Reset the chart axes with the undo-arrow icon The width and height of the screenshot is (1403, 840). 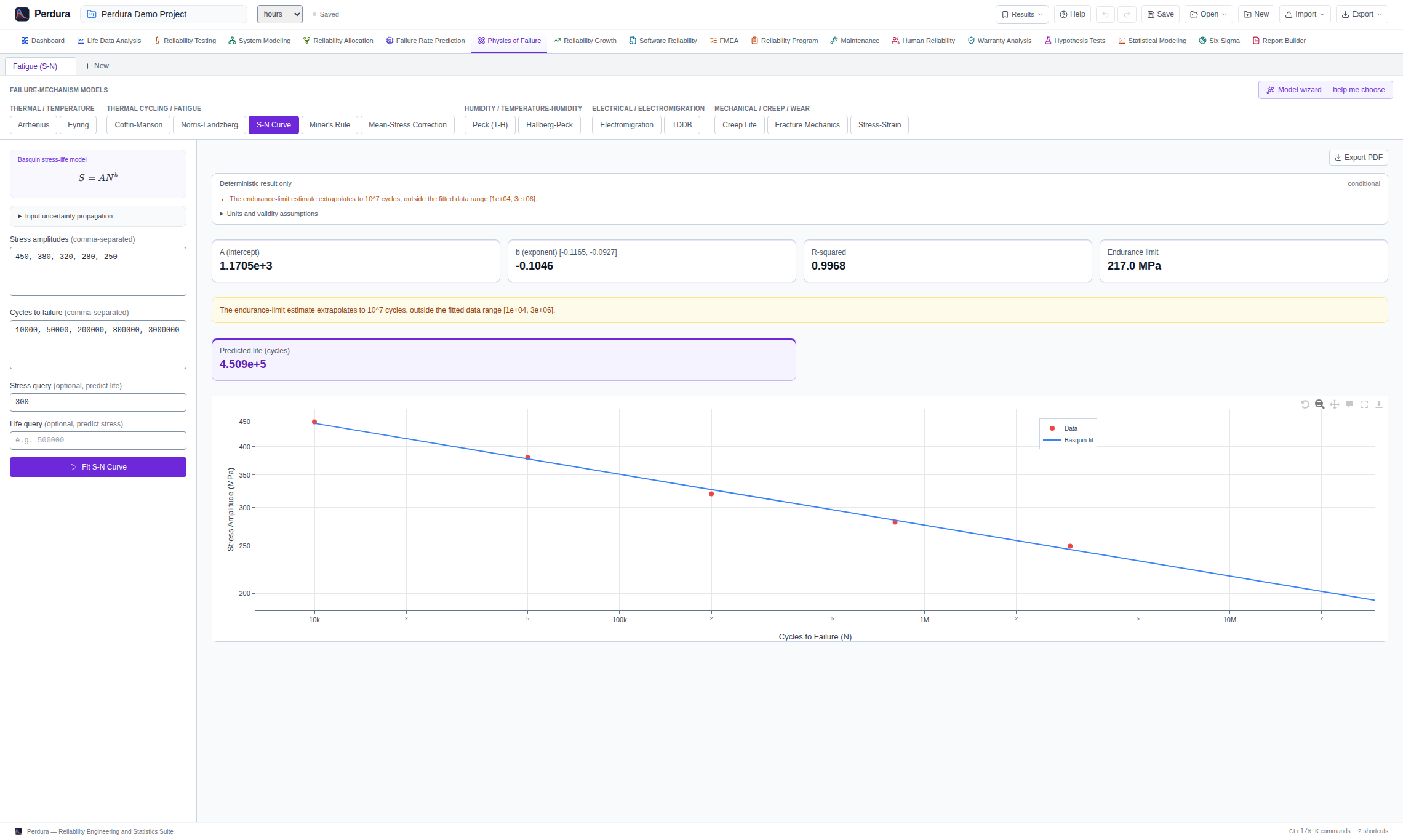pyautogui.click(x=1305, y=404)
